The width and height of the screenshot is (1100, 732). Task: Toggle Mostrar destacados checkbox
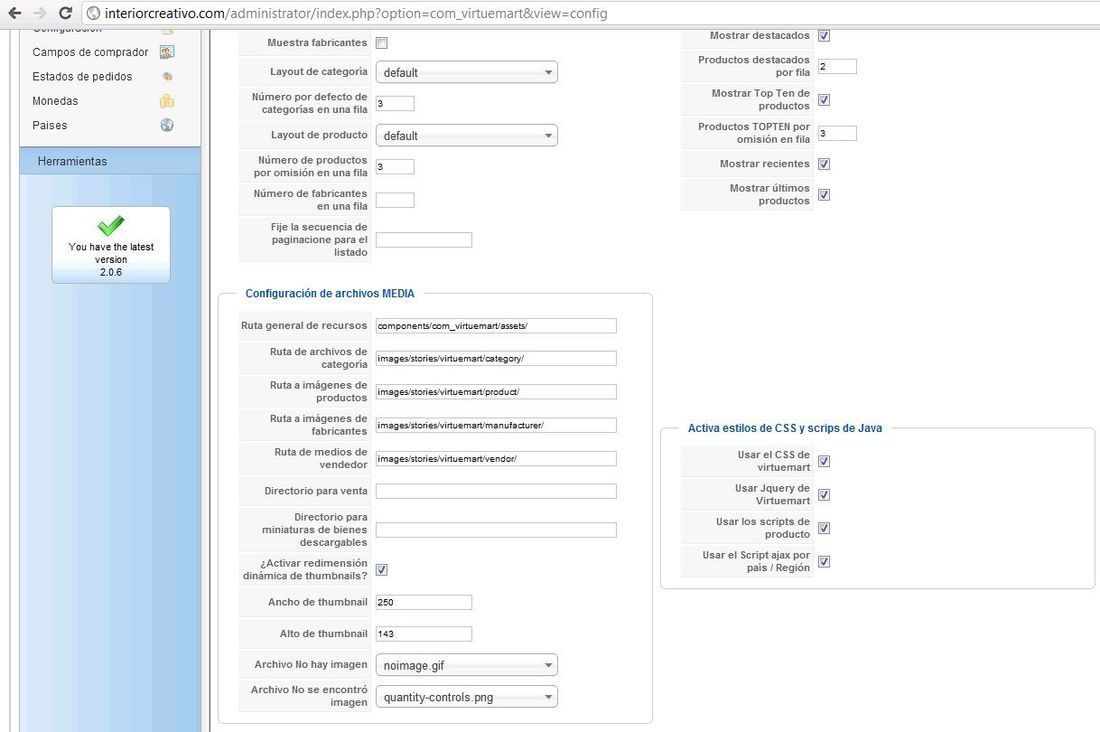coord(824,36)
